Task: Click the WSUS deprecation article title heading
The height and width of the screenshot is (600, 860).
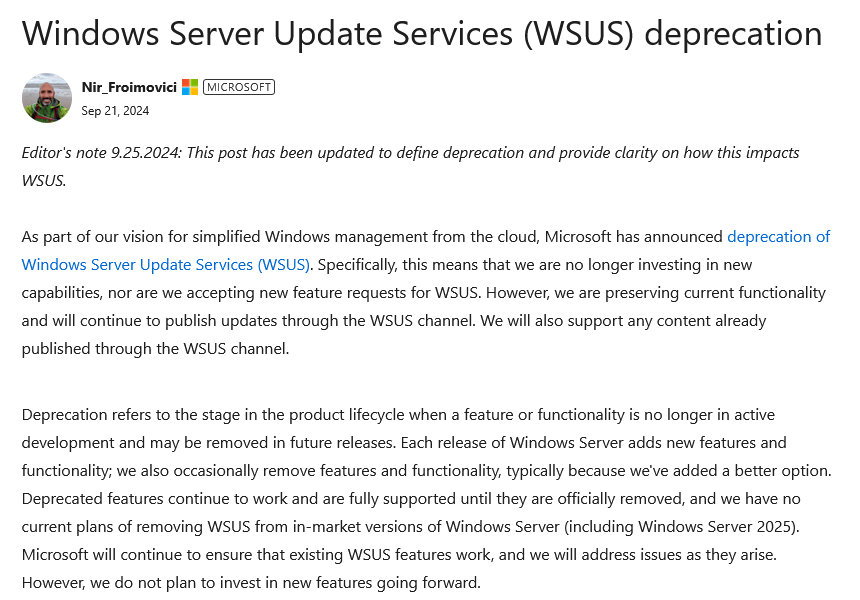Action: click(x=422, y=33)
